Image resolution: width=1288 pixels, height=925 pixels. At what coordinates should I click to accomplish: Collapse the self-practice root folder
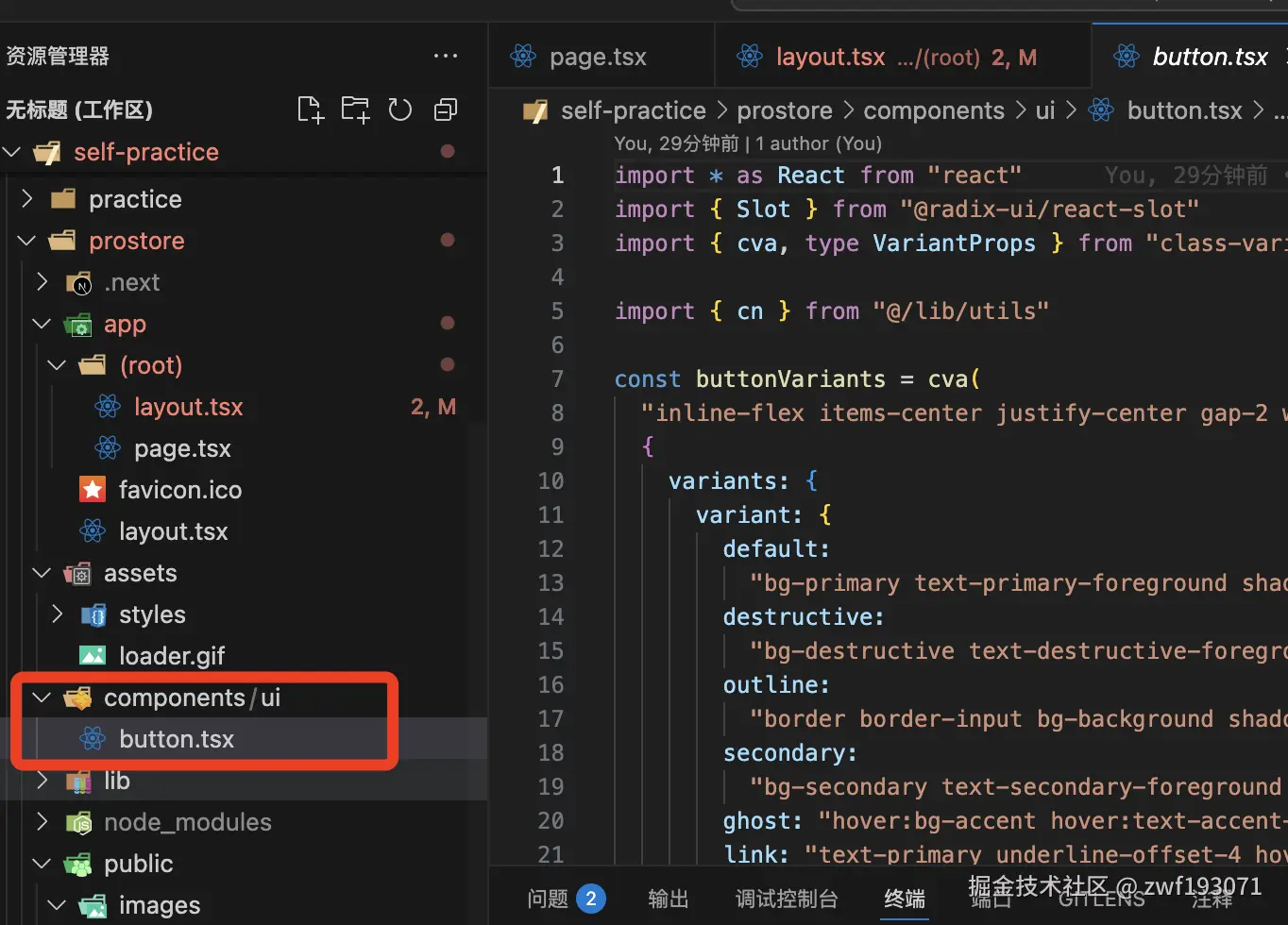(x=12, y=152)
